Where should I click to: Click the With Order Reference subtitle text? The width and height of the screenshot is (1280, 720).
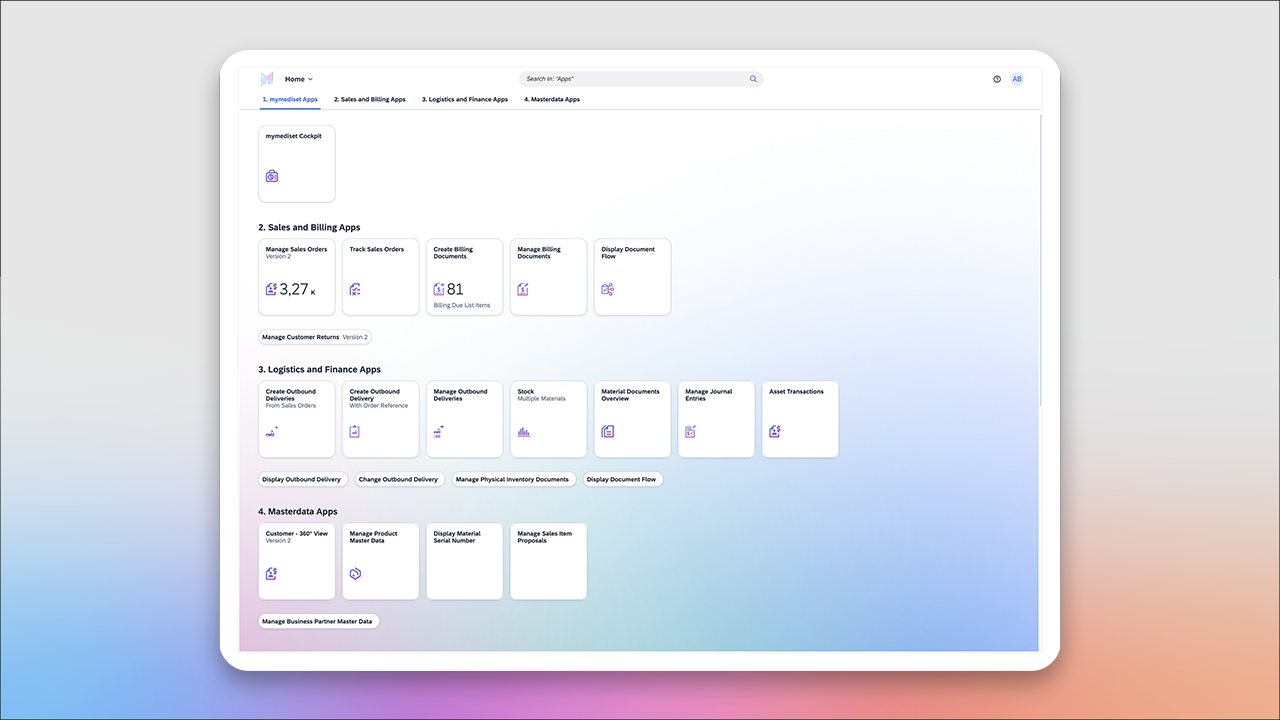point(379,406)
